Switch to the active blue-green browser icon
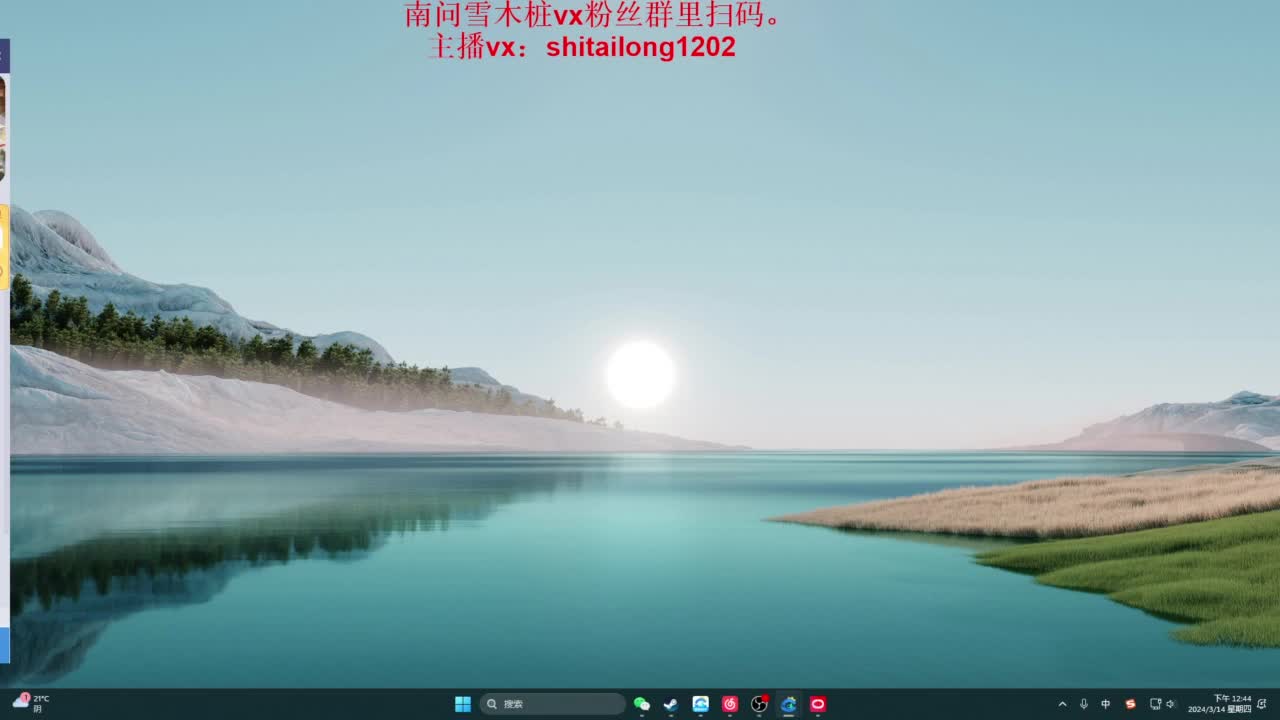Image resolution: width=1280 pixels, height=720 pixels. coord(789,704)
